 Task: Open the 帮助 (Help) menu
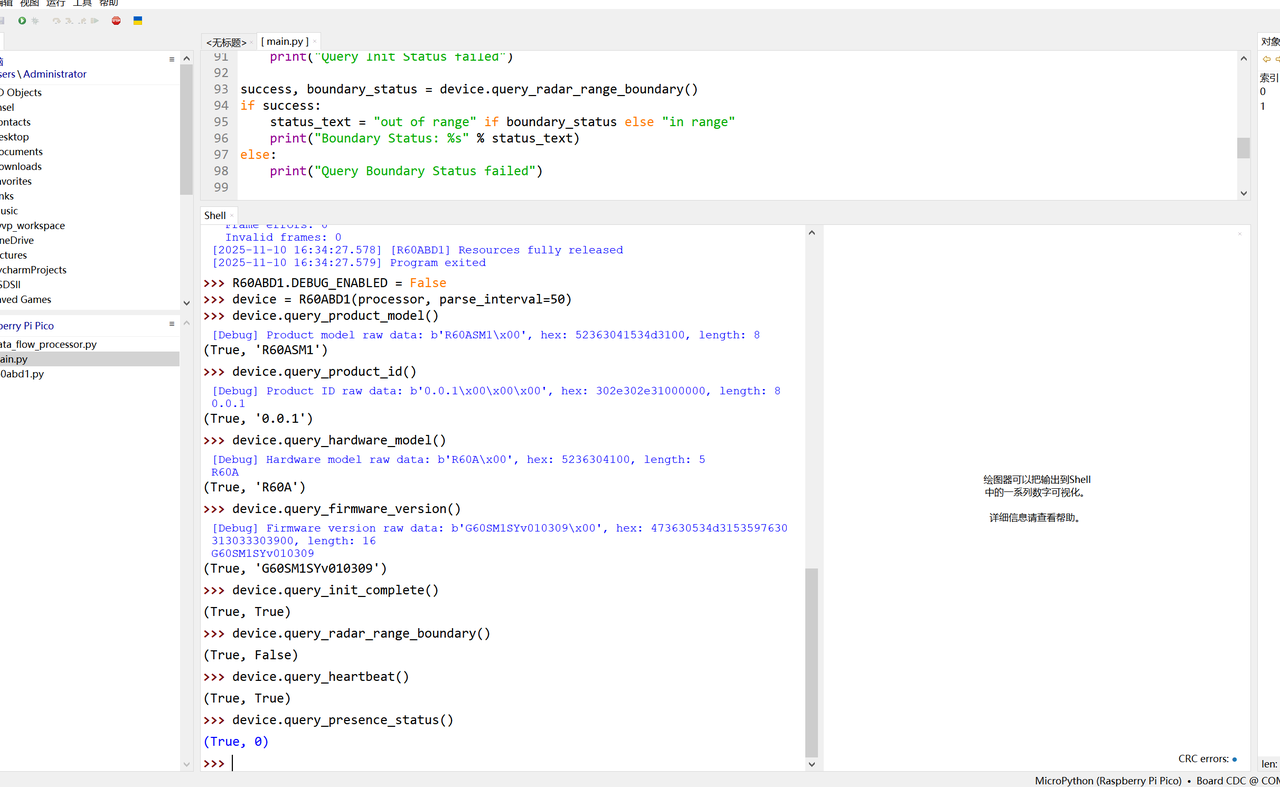click(108, 3)
